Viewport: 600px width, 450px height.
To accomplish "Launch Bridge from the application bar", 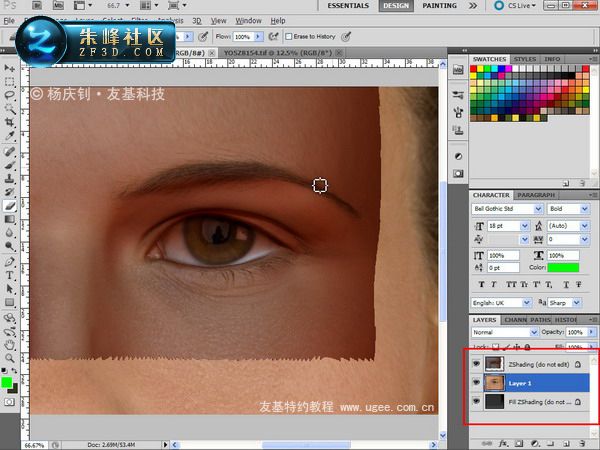I will pyautogui.click(x=37, y=5).
